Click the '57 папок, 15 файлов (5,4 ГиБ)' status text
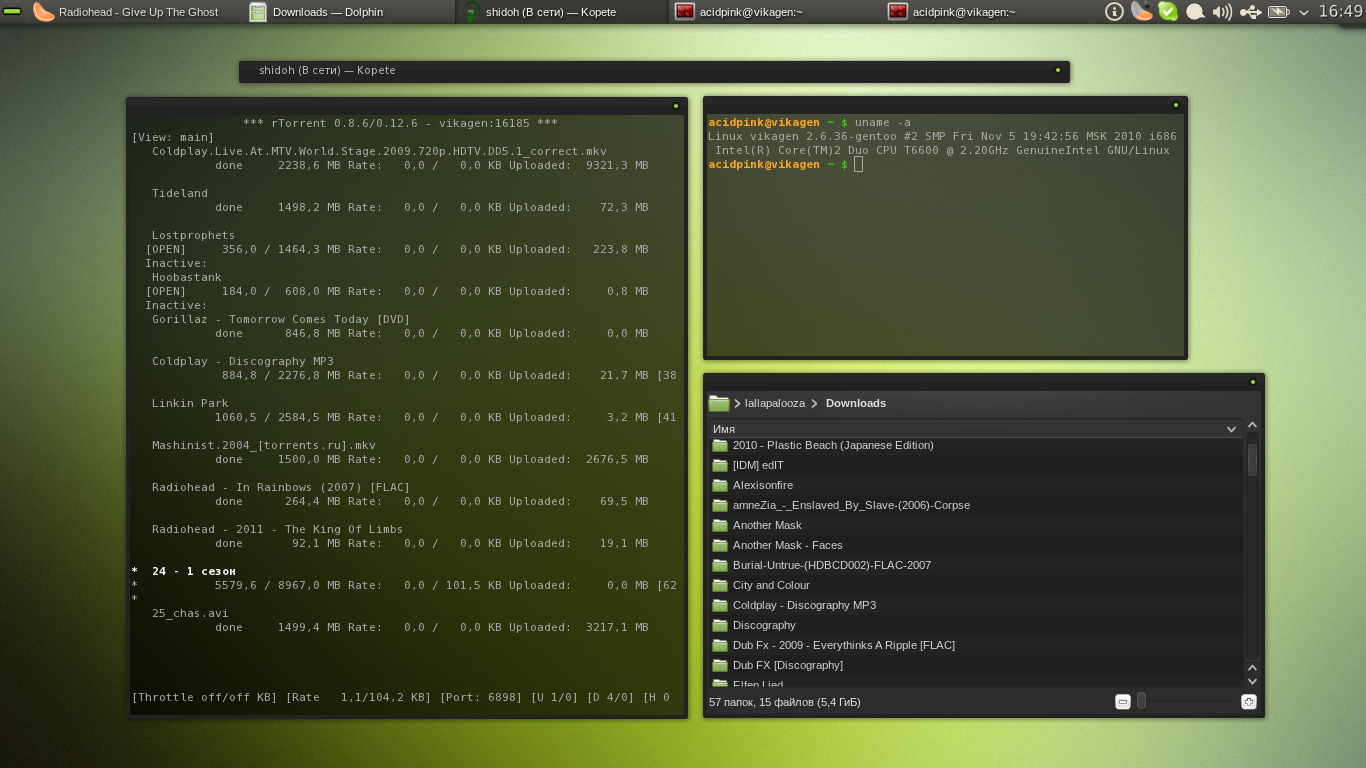This screenshot has height=768, width=1366. tap(784, 702)
